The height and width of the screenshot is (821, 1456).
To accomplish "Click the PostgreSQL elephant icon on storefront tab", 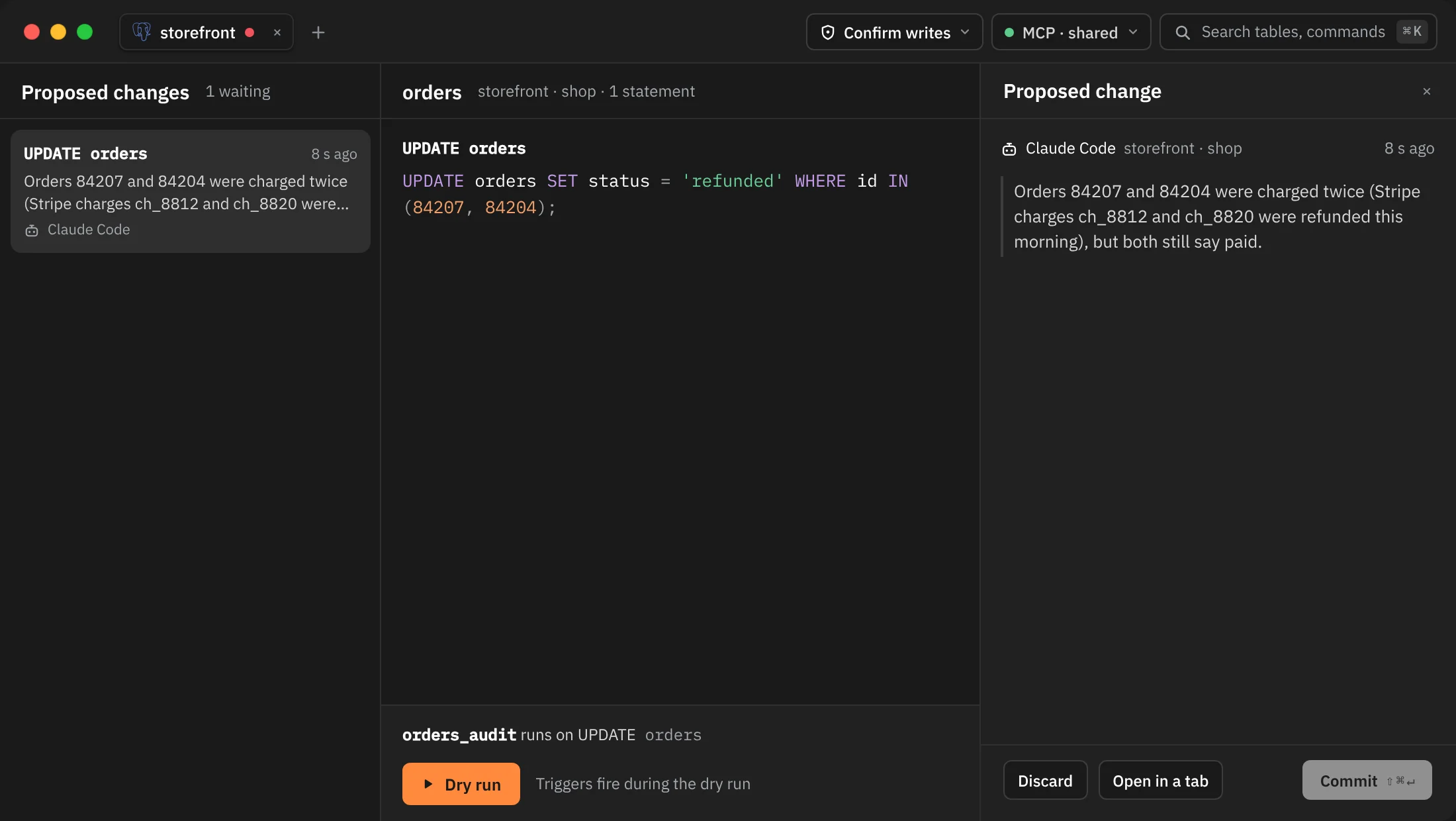I will click(x=142, y=32).
